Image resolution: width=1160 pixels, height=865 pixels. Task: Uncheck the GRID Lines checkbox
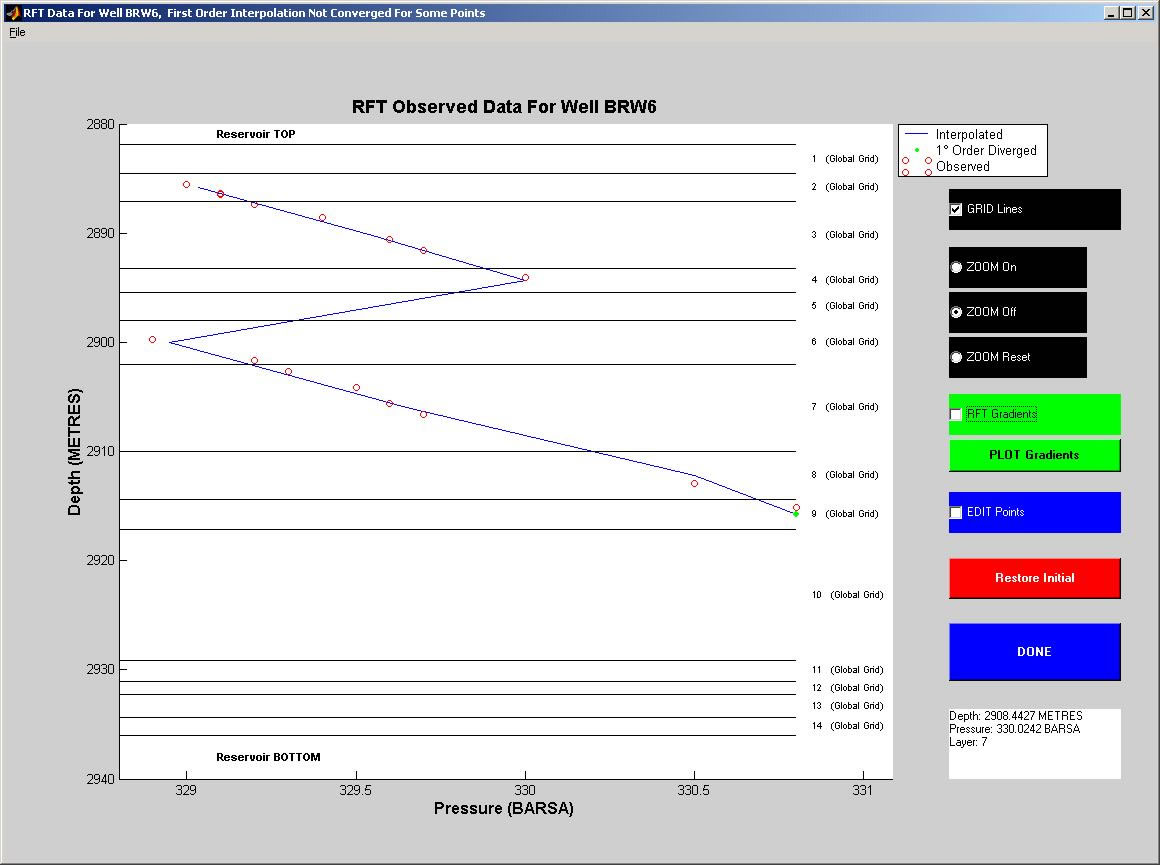[x=956, y=209]
